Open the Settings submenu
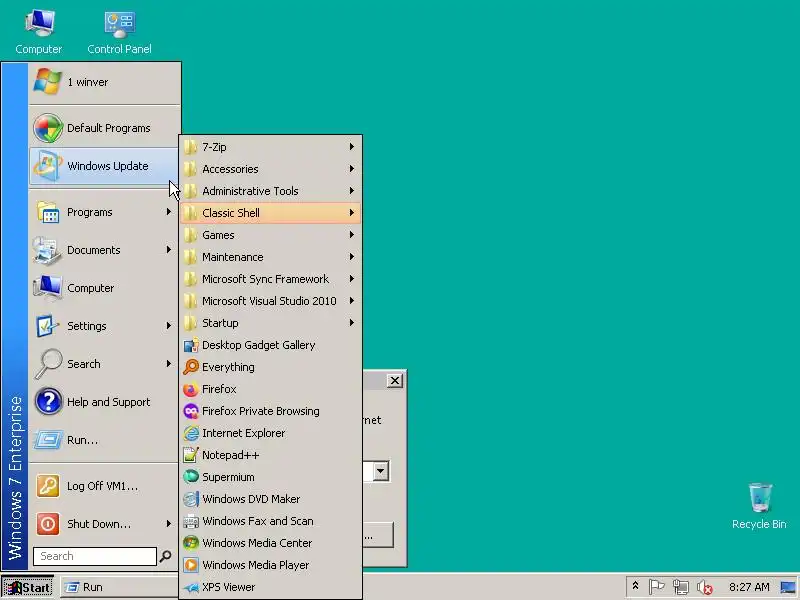The width and height of the screenshot is (800, 600). pos(104,326)
